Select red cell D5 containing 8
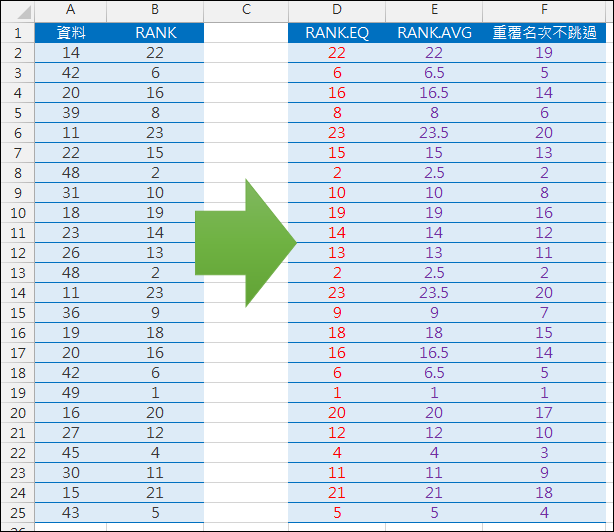The width and height of the screenshot is (614, 532). (x=337, y=113)
